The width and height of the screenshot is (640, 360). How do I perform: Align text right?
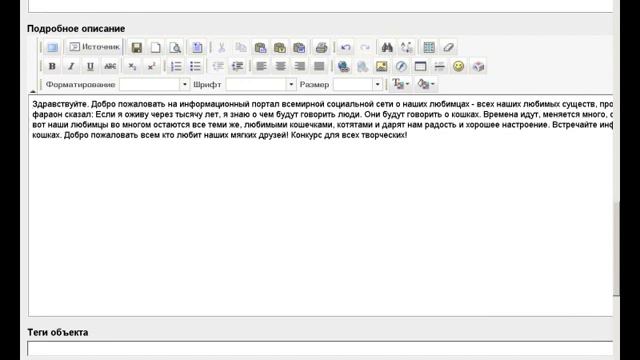(x=300, y=66)
